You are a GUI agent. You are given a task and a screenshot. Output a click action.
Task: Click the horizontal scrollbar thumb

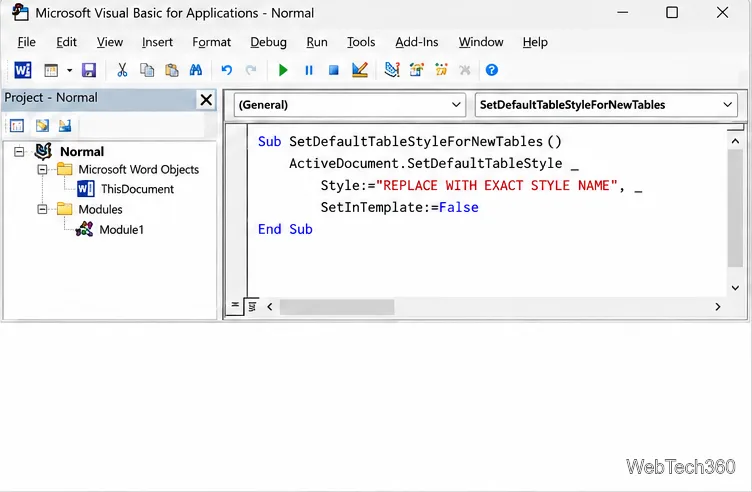337,306
